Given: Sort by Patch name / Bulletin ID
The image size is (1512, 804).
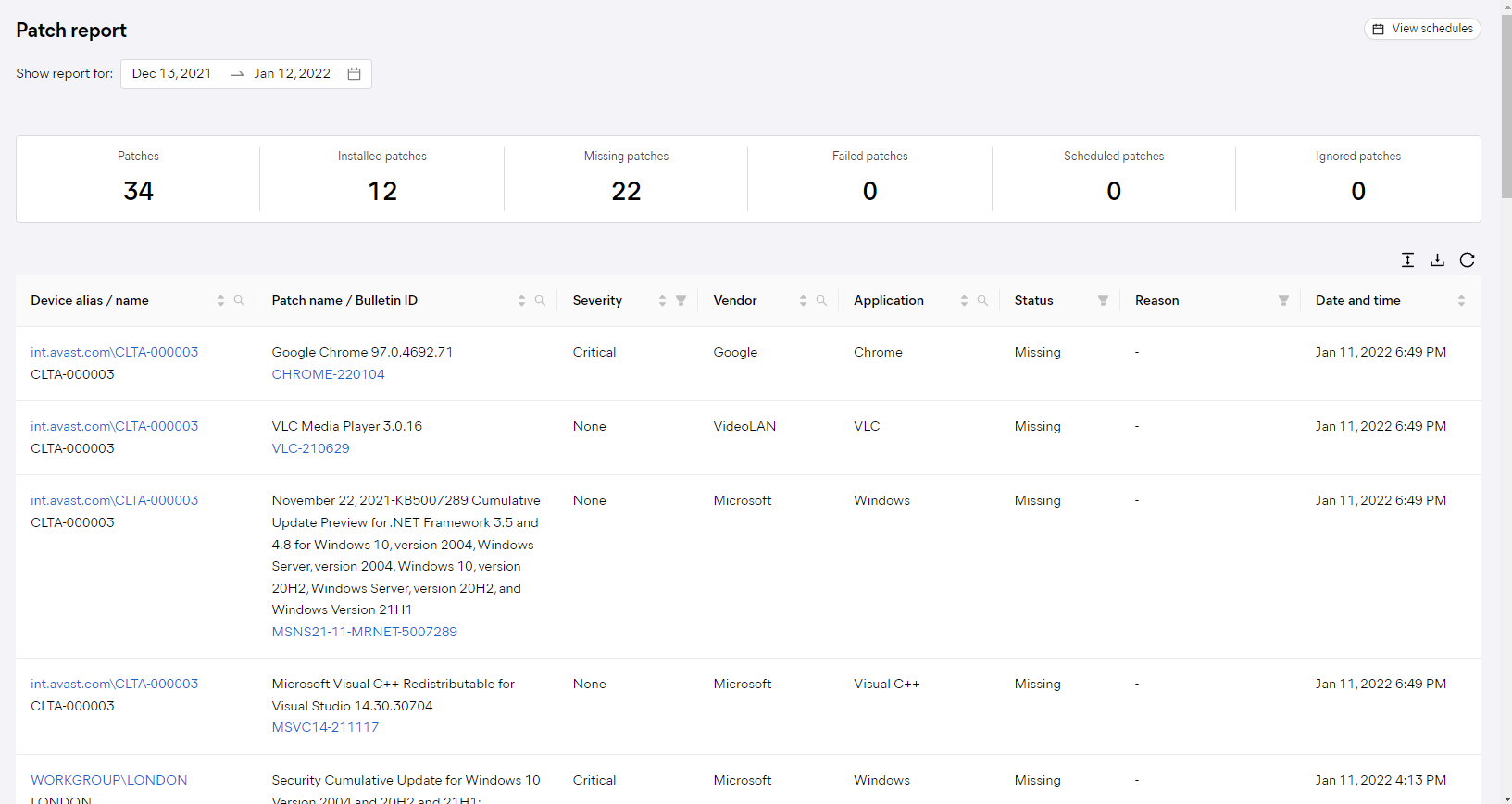Looking at the screenshot, I should [x=521, y=301].
